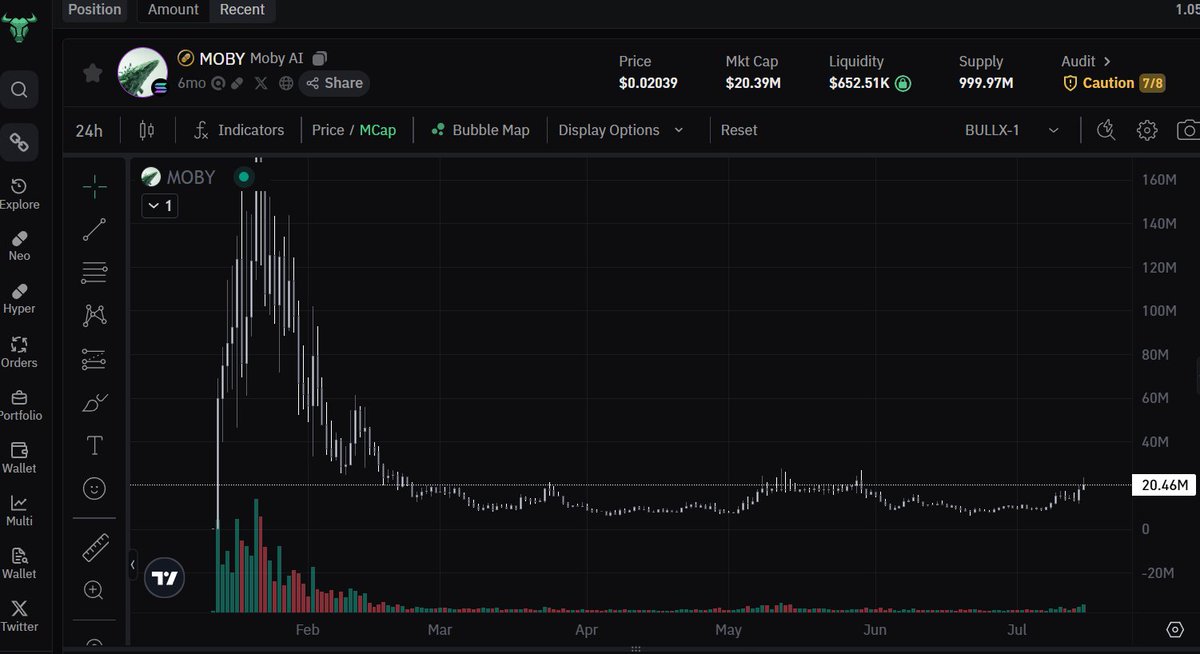Toggle the green MOBY series status dot

coord(243,177)
